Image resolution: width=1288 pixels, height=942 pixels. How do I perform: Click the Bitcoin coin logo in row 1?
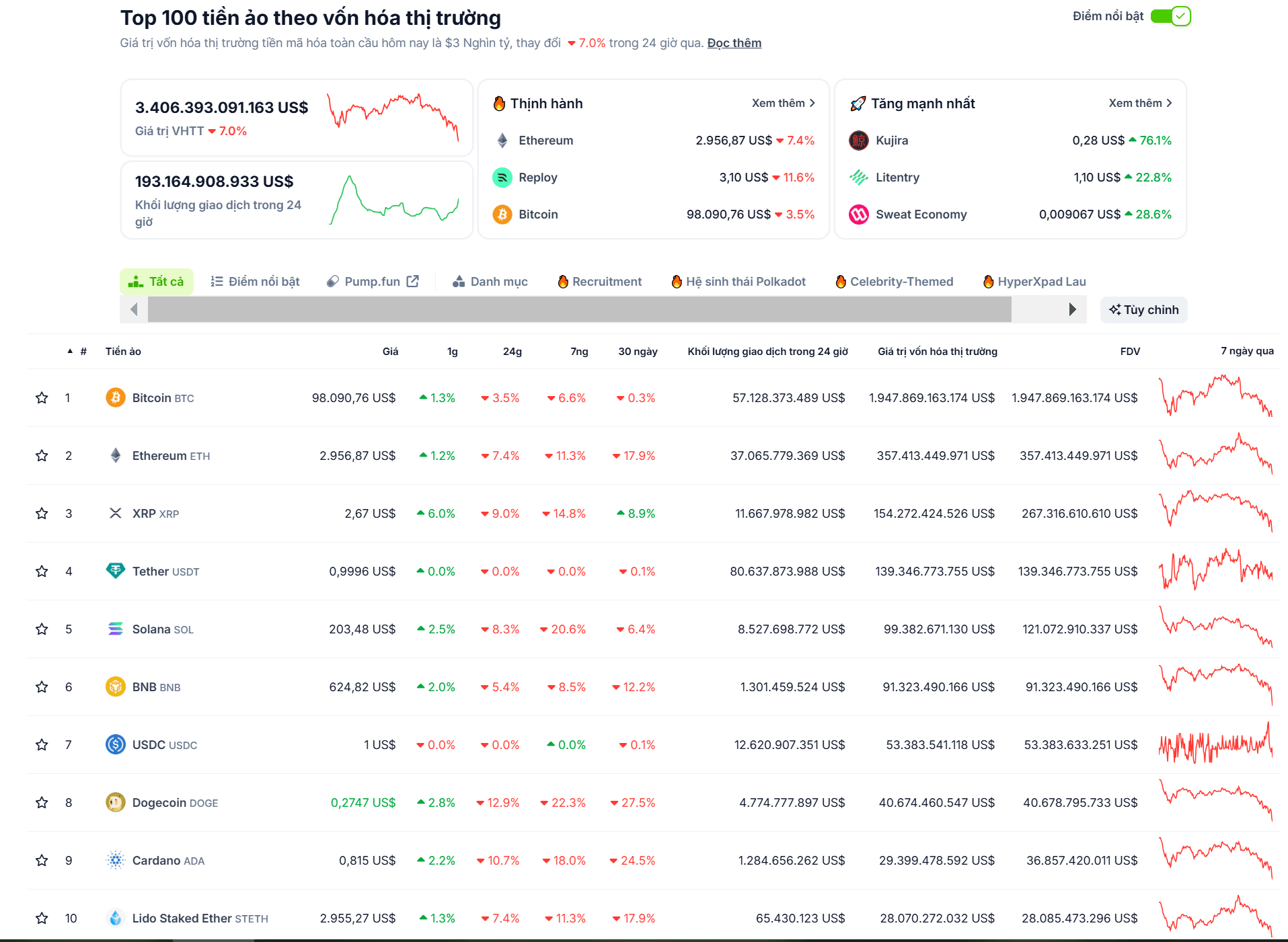click(x=116, y=397)
